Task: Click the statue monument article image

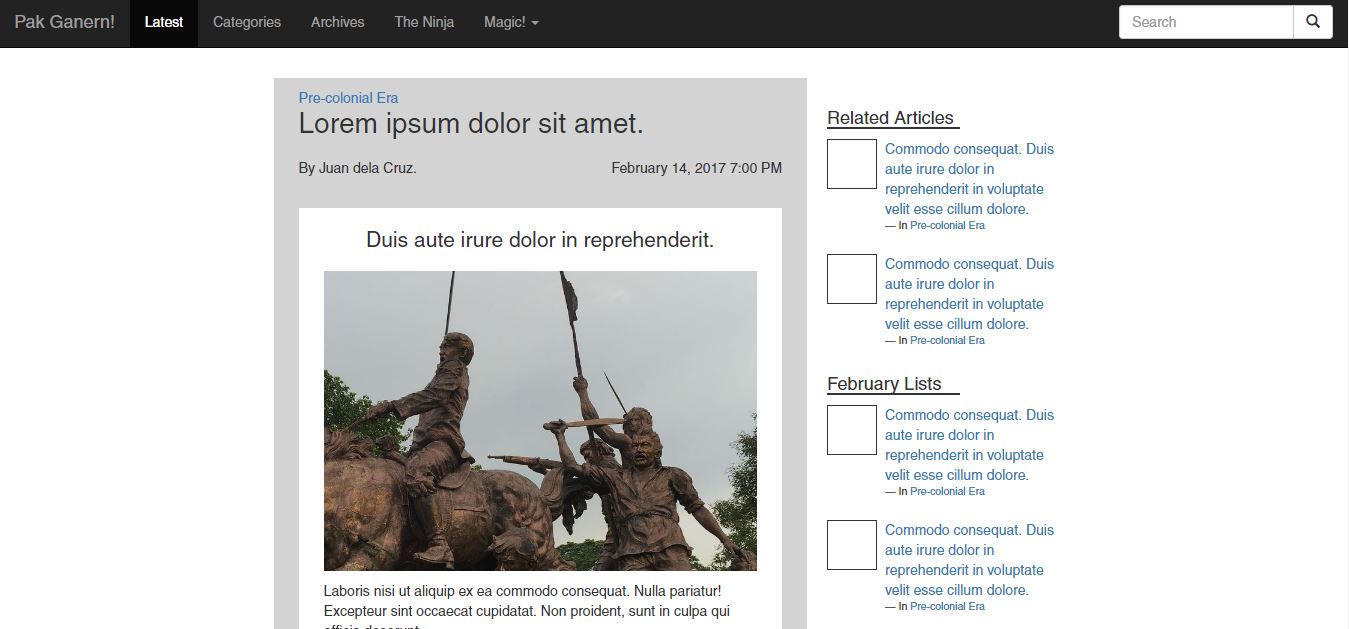Action: (x=540, y=420)
